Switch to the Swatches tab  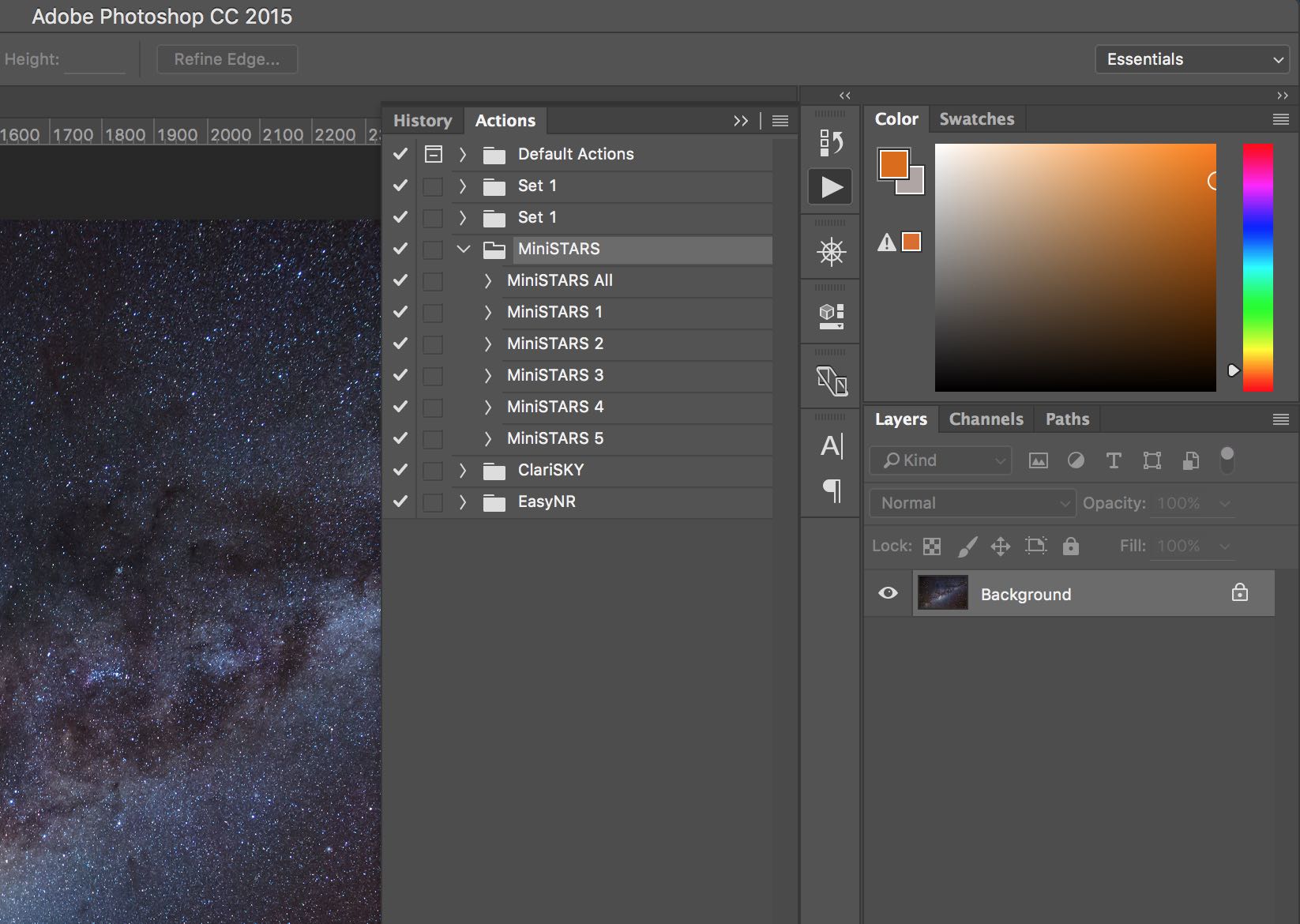[977, 119]
